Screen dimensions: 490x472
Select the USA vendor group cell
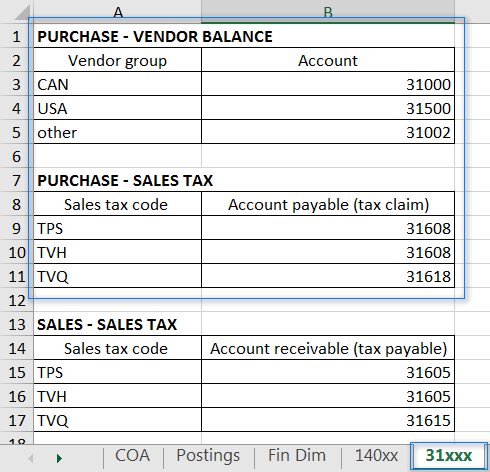118,108
